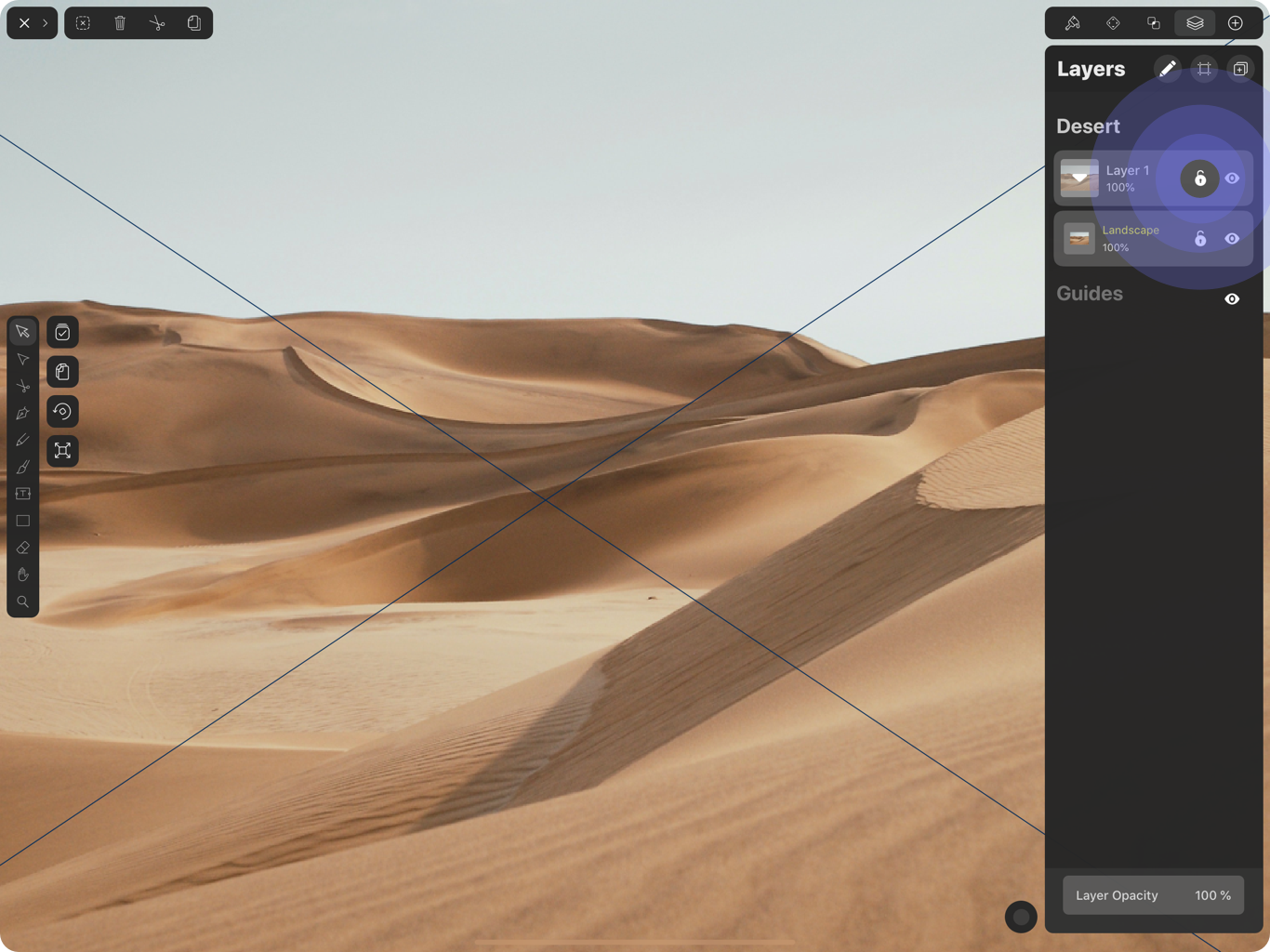Viewport: 1270px width, 952px height.
Task: Open the Arrange diamond tab
Action: [x=1113, y=23]
